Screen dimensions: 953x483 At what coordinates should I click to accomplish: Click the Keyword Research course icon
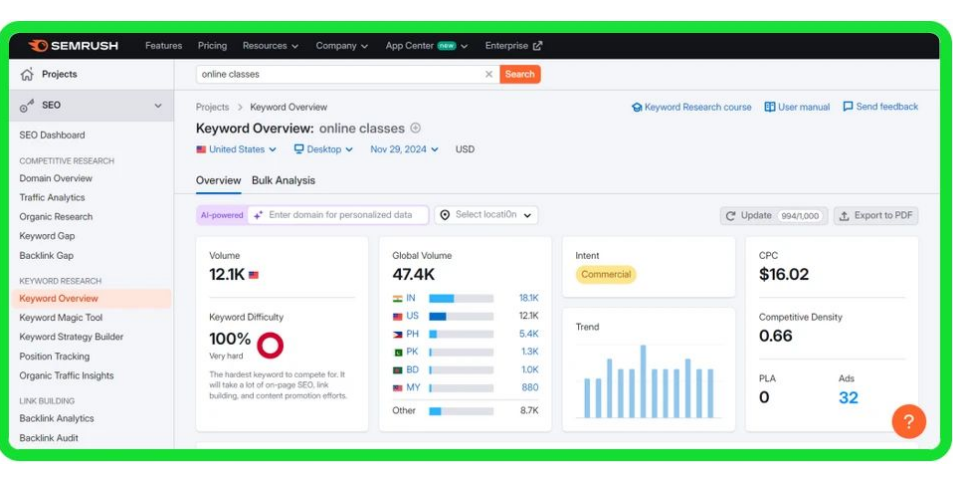[x=637, y=107]
